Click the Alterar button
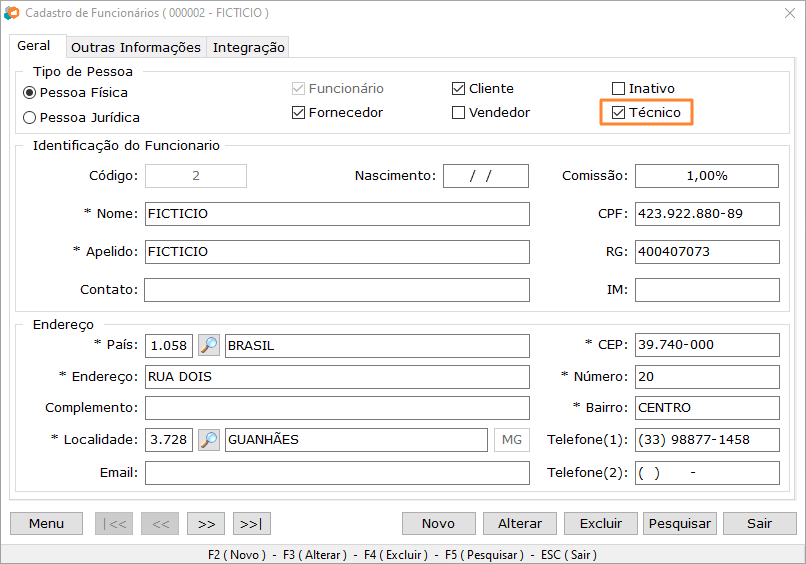The height and width of the screenshot is (564, 806). (520, 523)
